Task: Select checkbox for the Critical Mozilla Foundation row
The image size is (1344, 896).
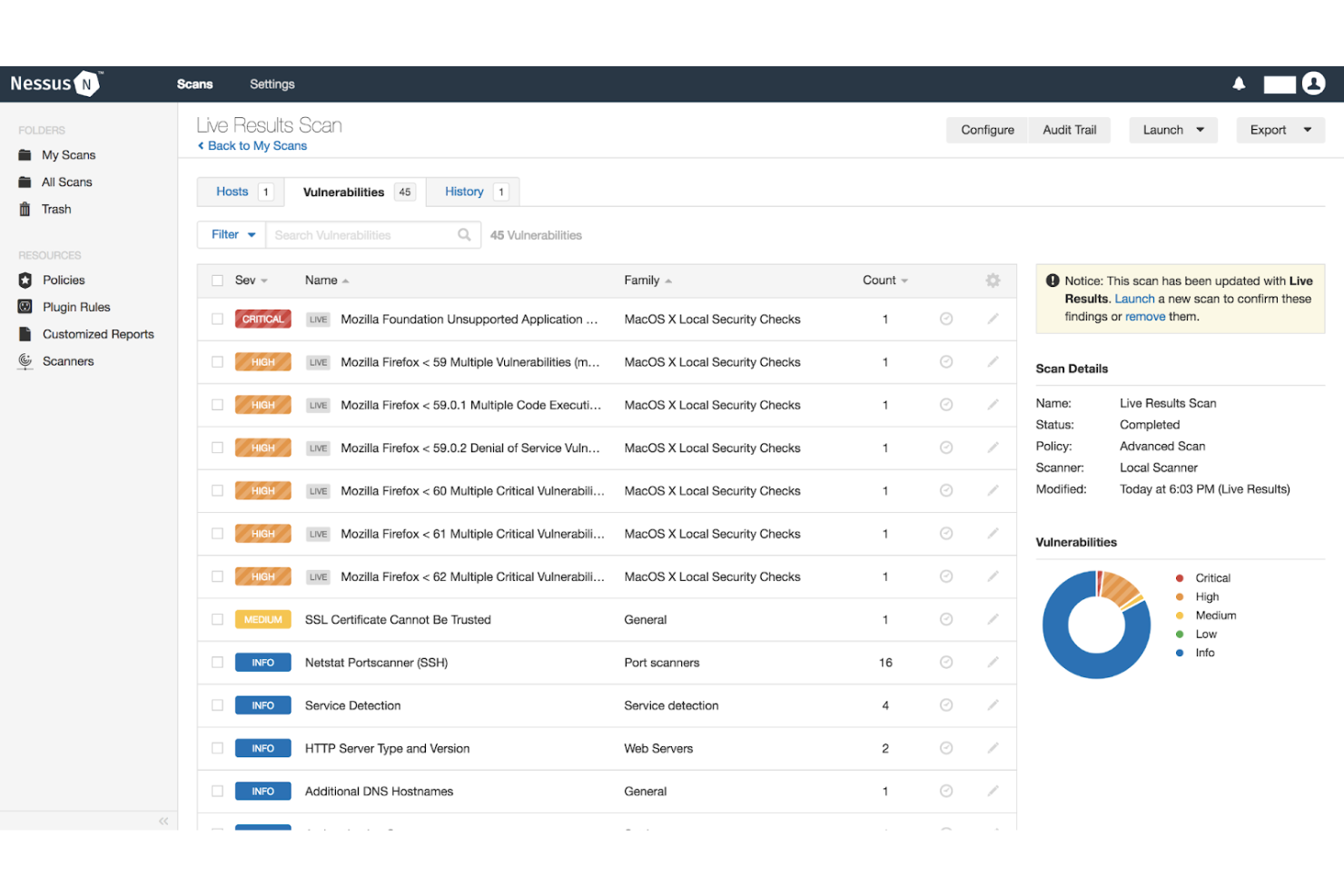Action: (217, 320)
